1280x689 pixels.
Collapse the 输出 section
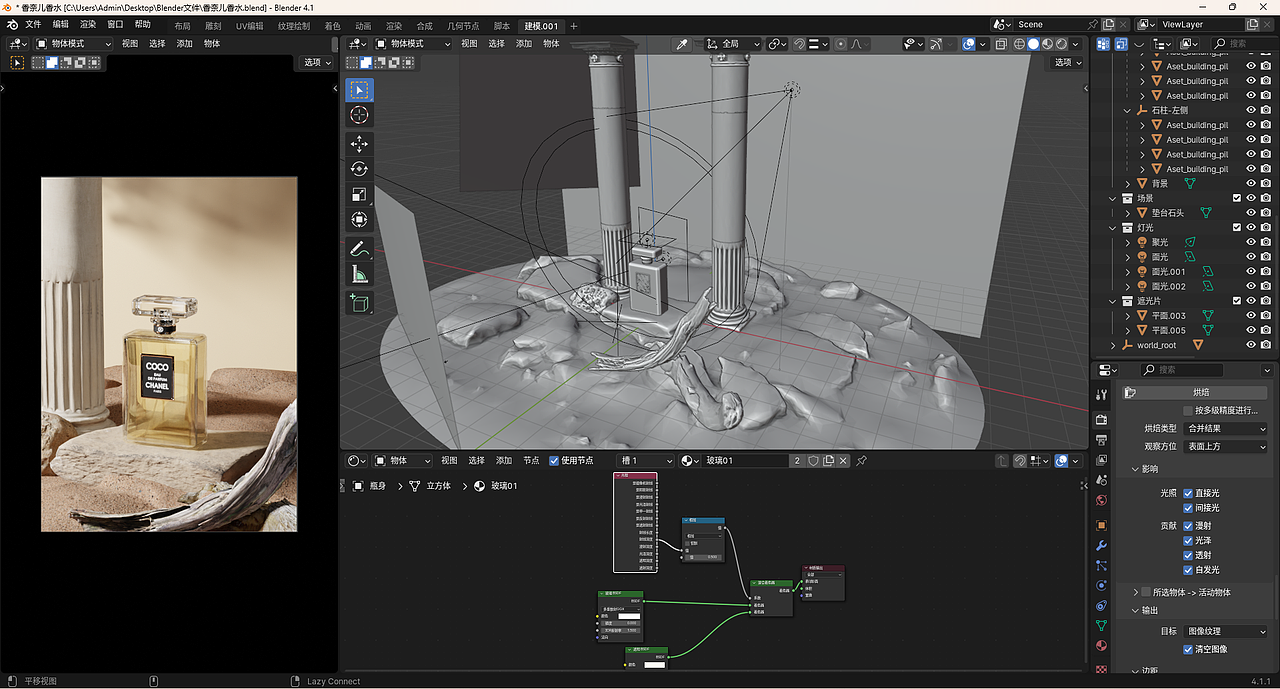[x=1135, y=610]
